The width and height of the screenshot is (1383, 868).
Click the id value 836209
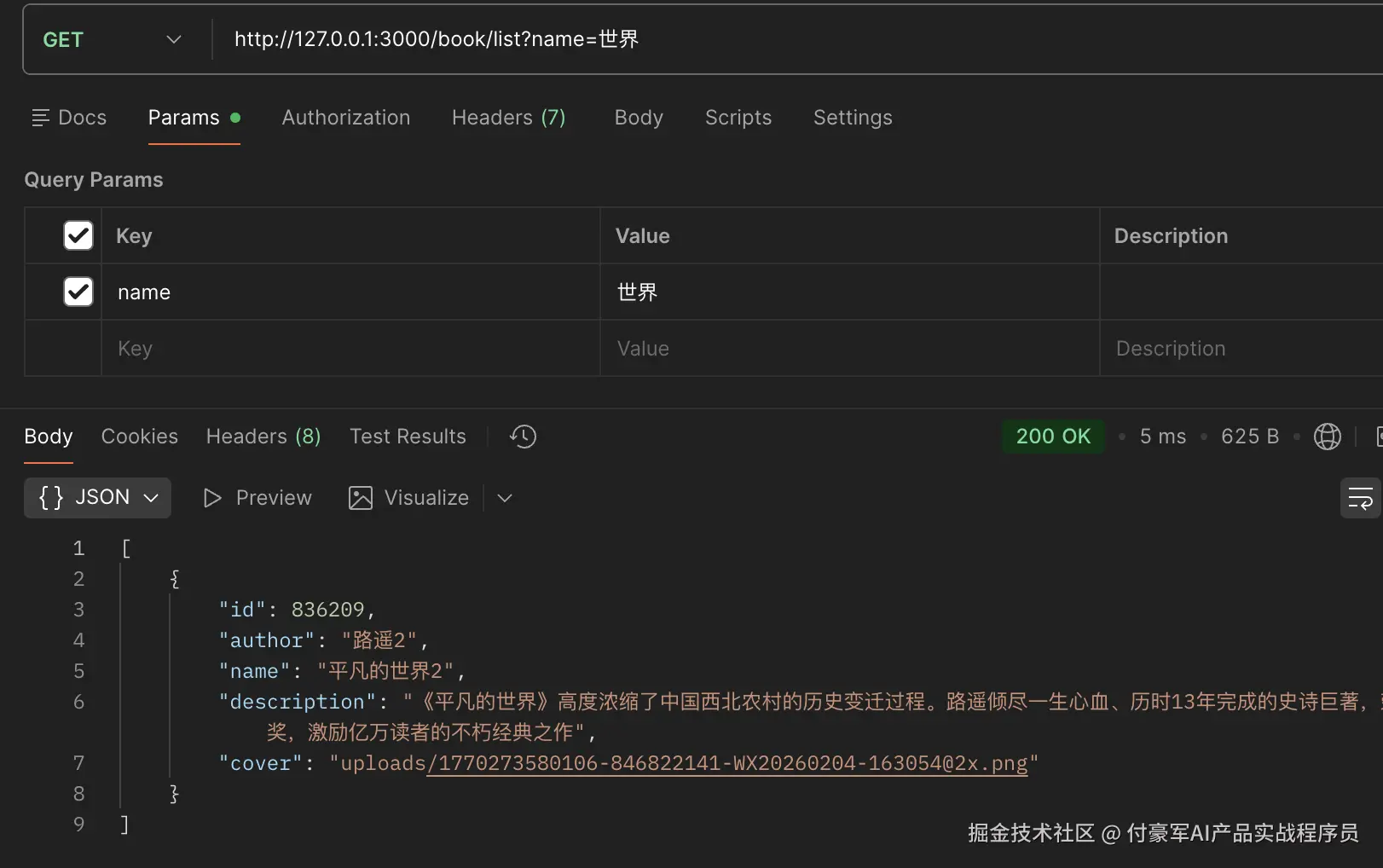(327, 610)
